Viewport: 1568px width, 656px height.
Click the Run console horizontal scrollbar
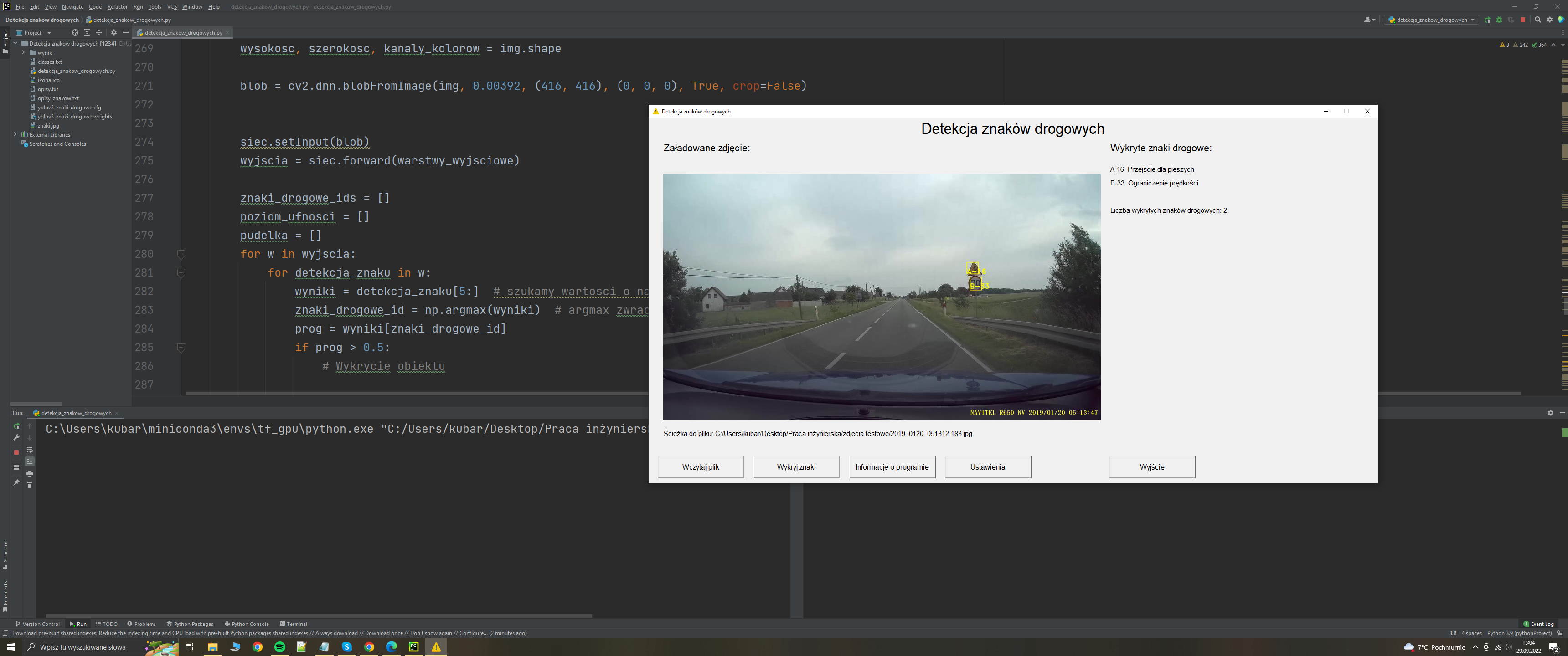coord(318,616)
